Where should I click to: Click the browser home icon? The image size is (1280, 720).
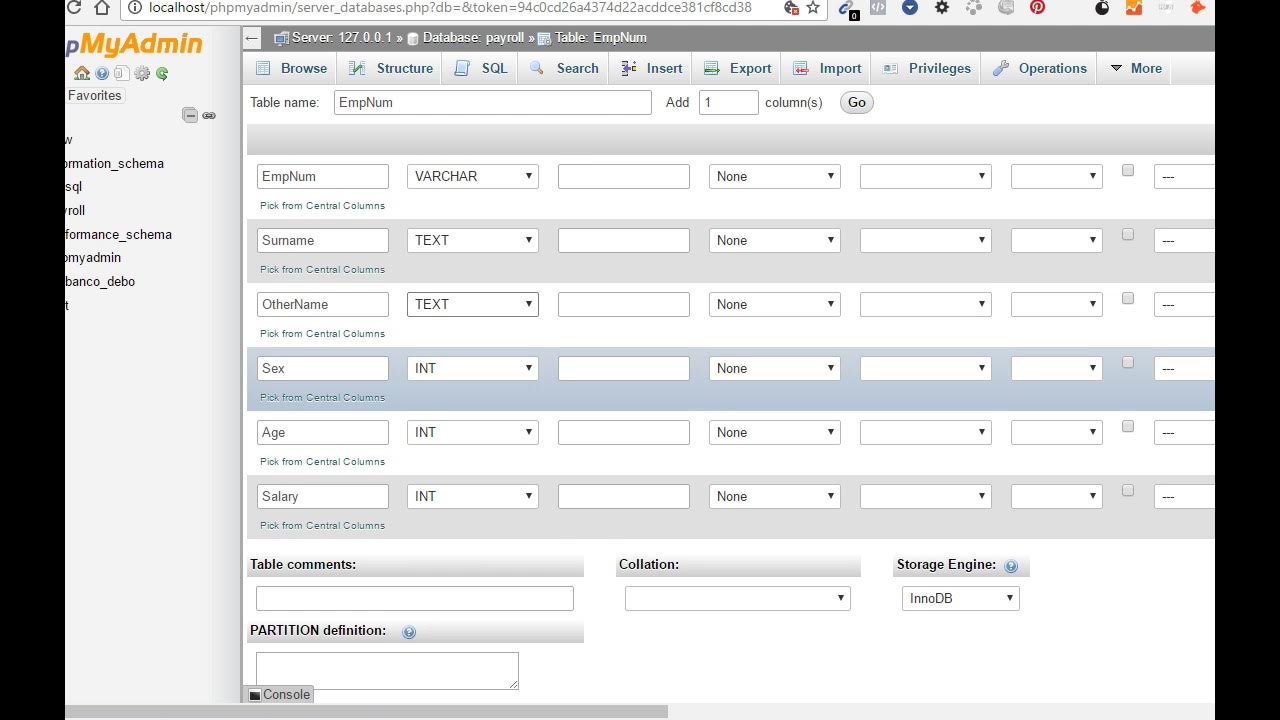(102, 8)
